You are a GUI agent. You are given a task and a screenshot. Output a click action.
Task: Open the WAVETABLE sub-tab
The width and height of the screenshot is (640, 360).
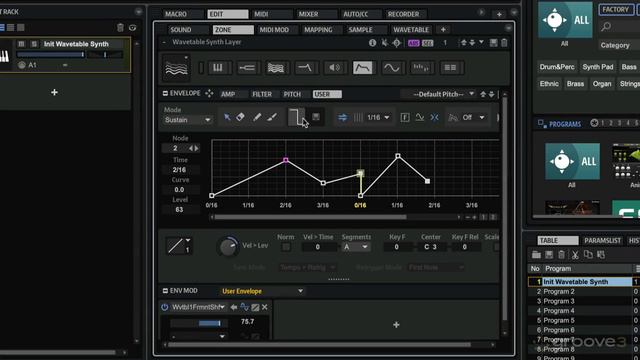pyautogui.click(x=411, y=30)
